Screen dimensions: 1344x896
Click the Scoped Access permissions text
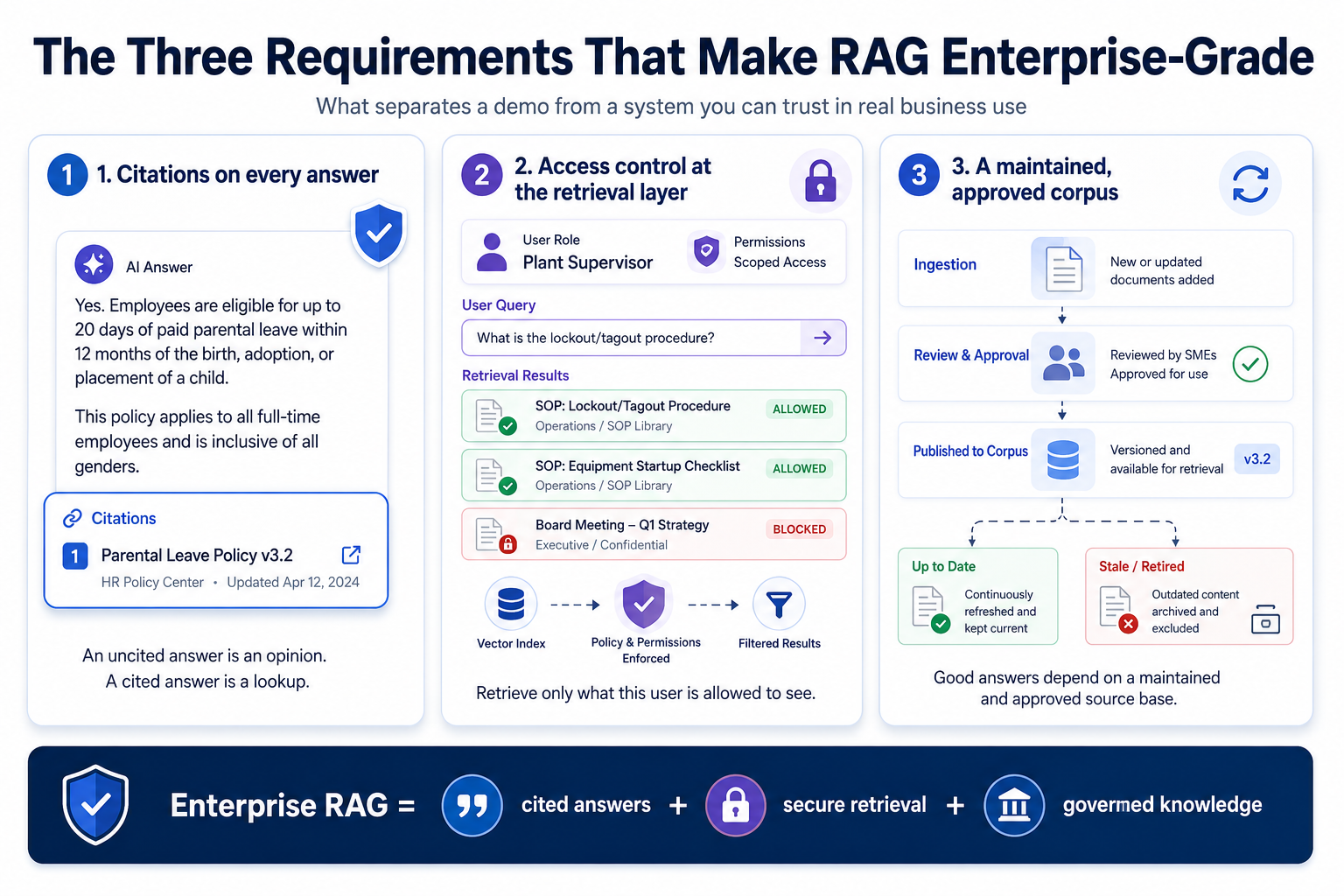(x=780, y=262)
